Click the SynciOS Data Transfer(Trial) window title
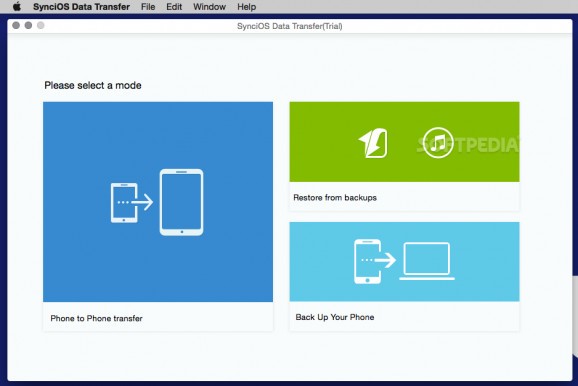Viewport: 578px width, 386px height. point(289,26)
